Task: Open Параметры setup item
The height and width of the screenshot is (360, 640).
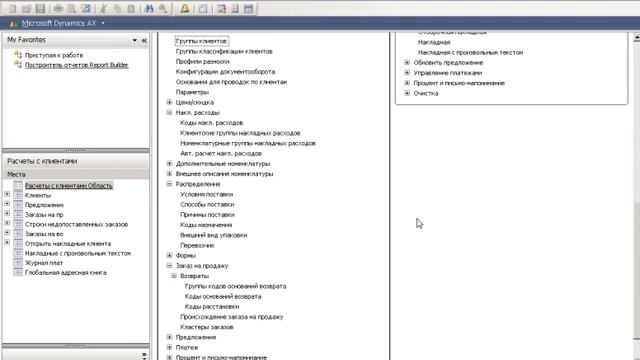Action: 192,92
